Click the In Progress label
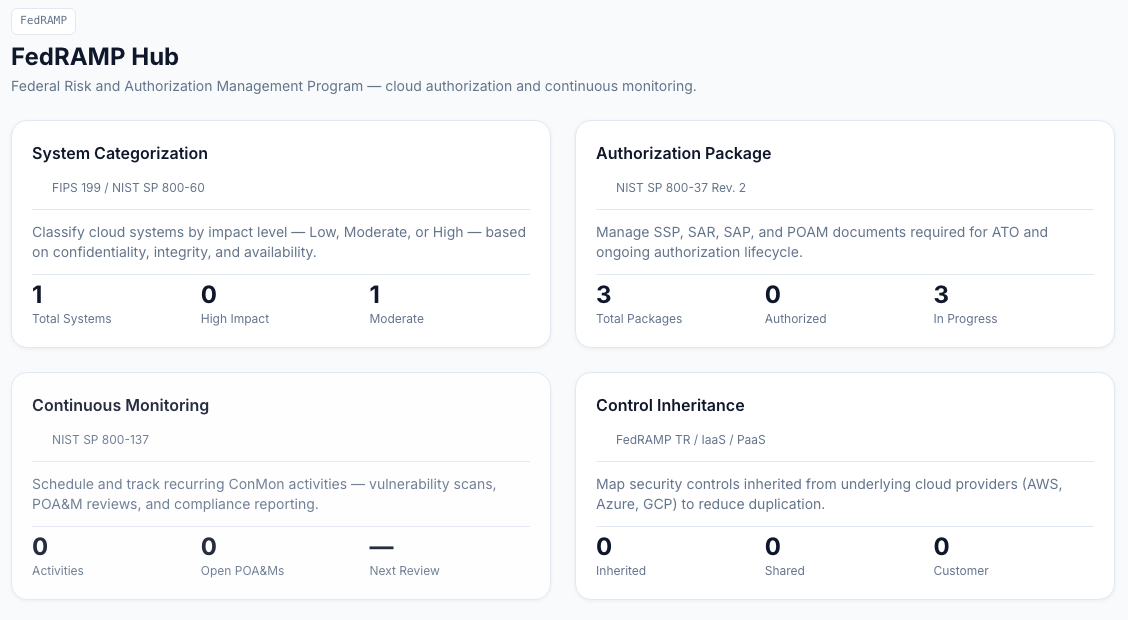The height and width of the screenshot is (620, 1128). pos(965,319)
